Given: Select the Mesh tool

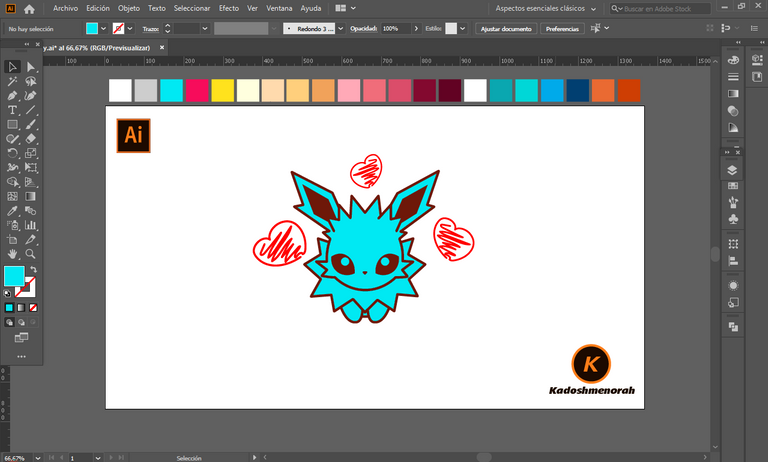Looking at the screenshot, I should (x=12, y=196).
